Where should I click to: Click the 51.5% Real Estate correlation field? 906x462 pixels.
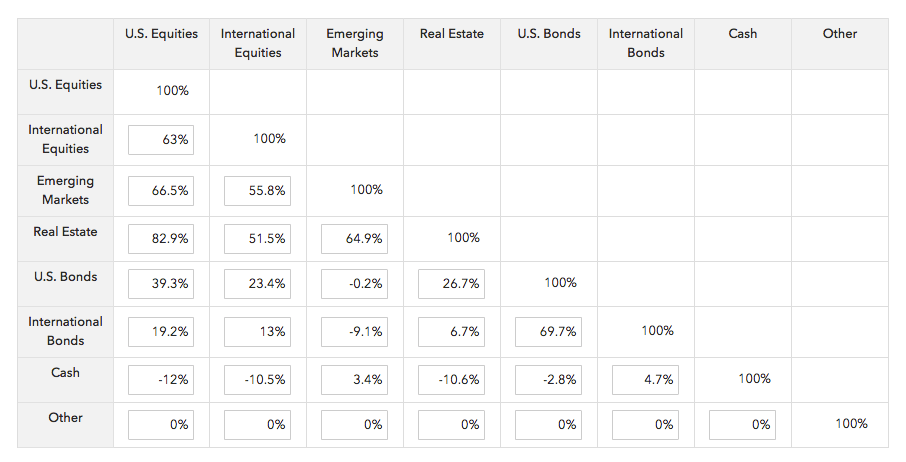click(257, 239)
